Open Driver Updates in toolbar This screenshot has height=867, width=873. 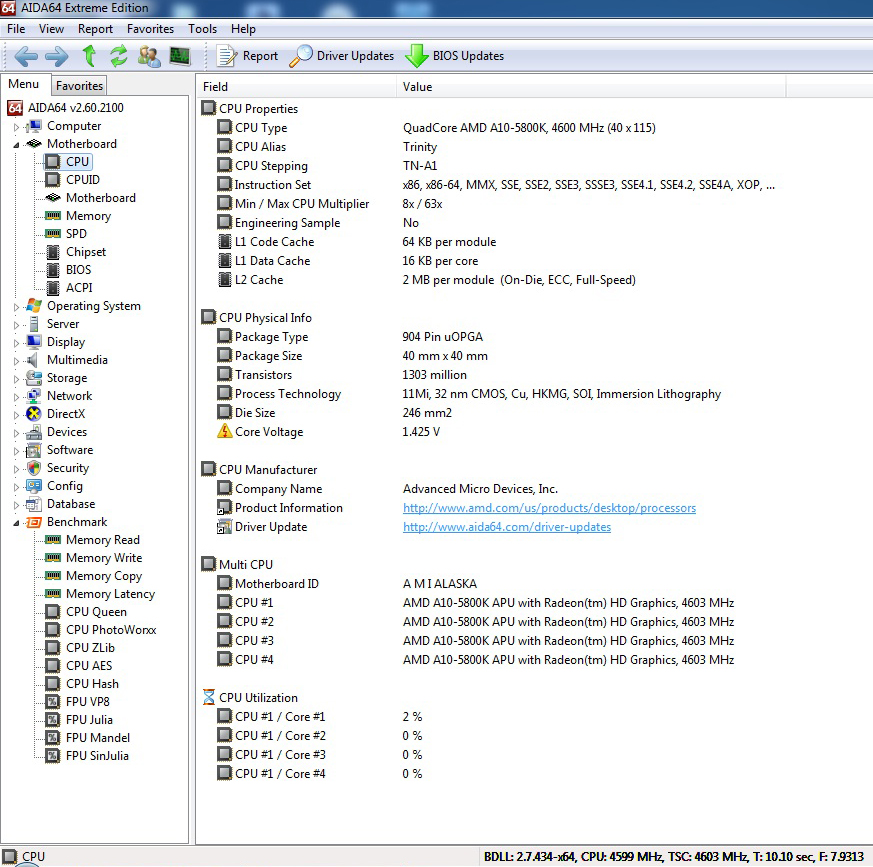(342, 56)
